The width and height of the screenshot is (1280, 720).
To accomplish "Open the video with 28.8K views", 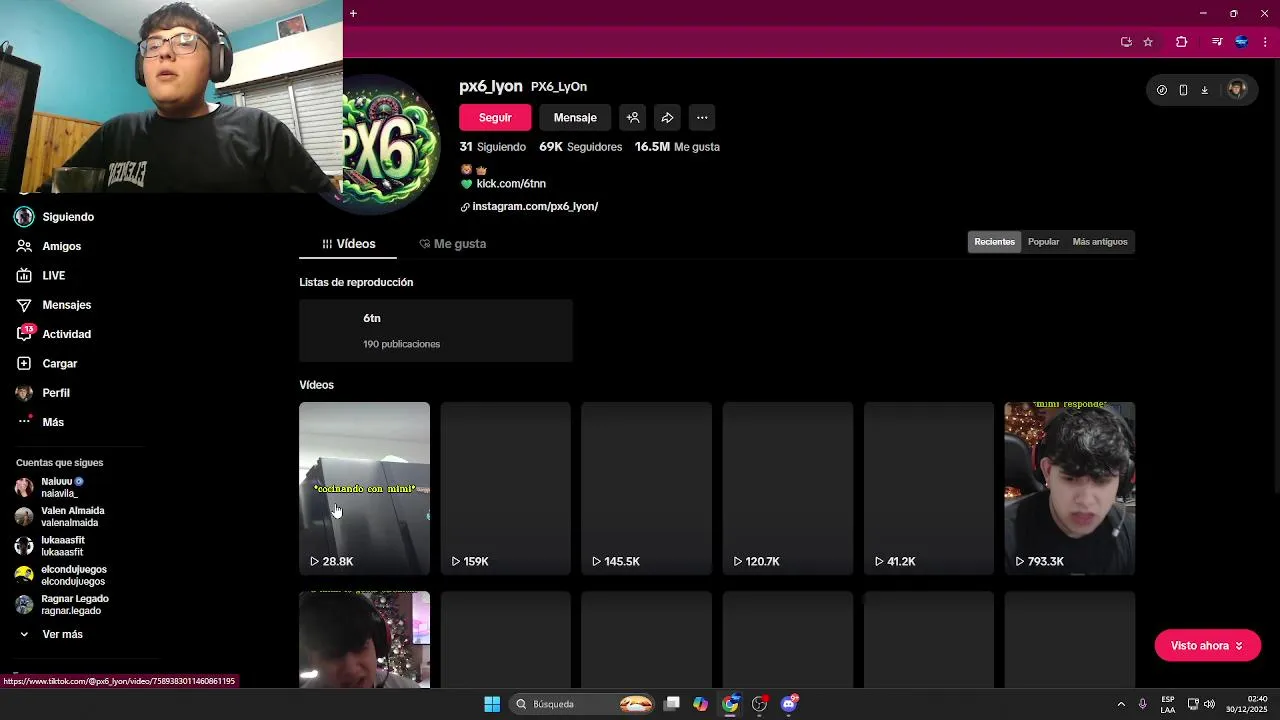I will (x=364, y=488).
